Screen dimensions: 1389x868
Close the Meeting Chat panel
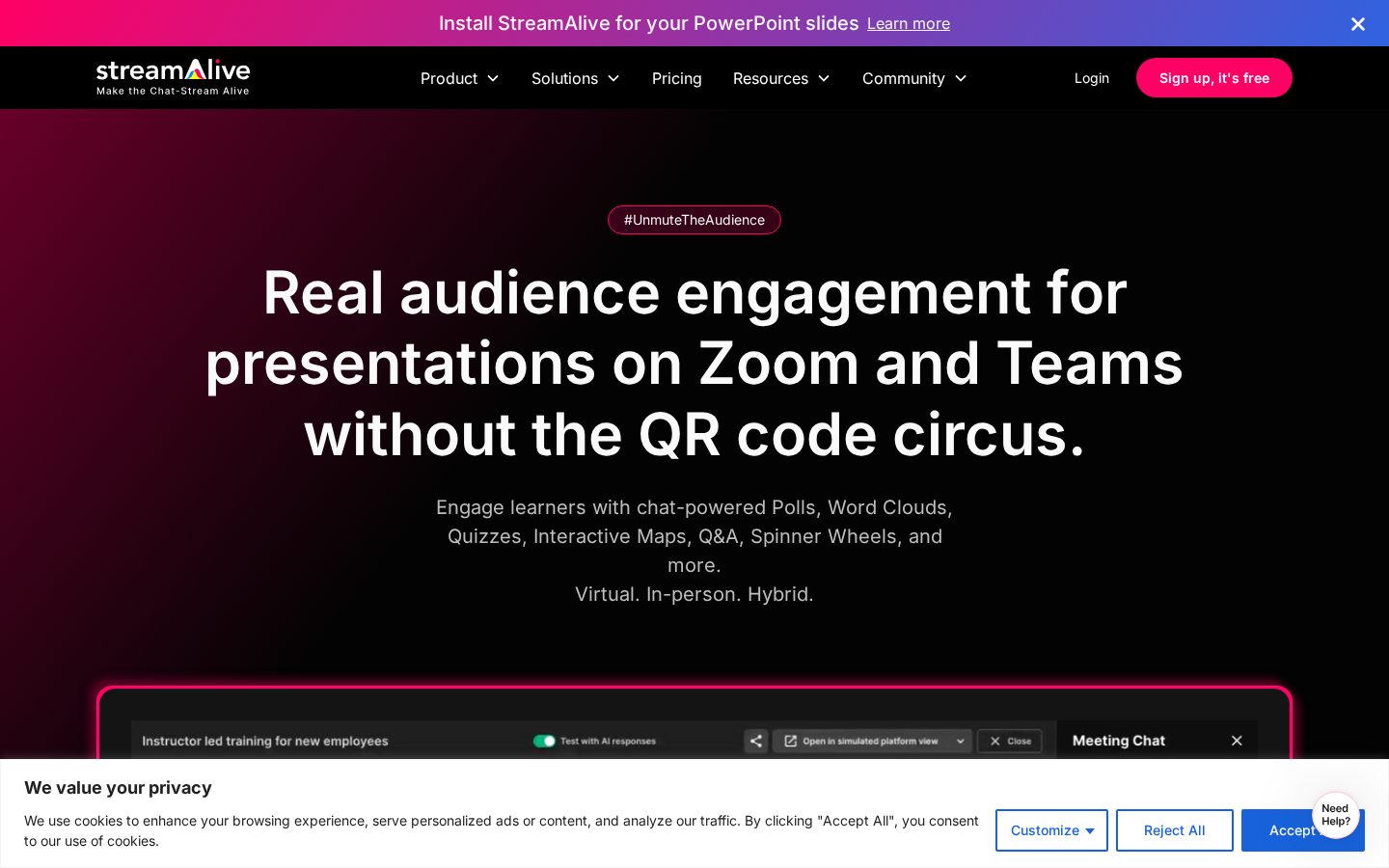1237,741
